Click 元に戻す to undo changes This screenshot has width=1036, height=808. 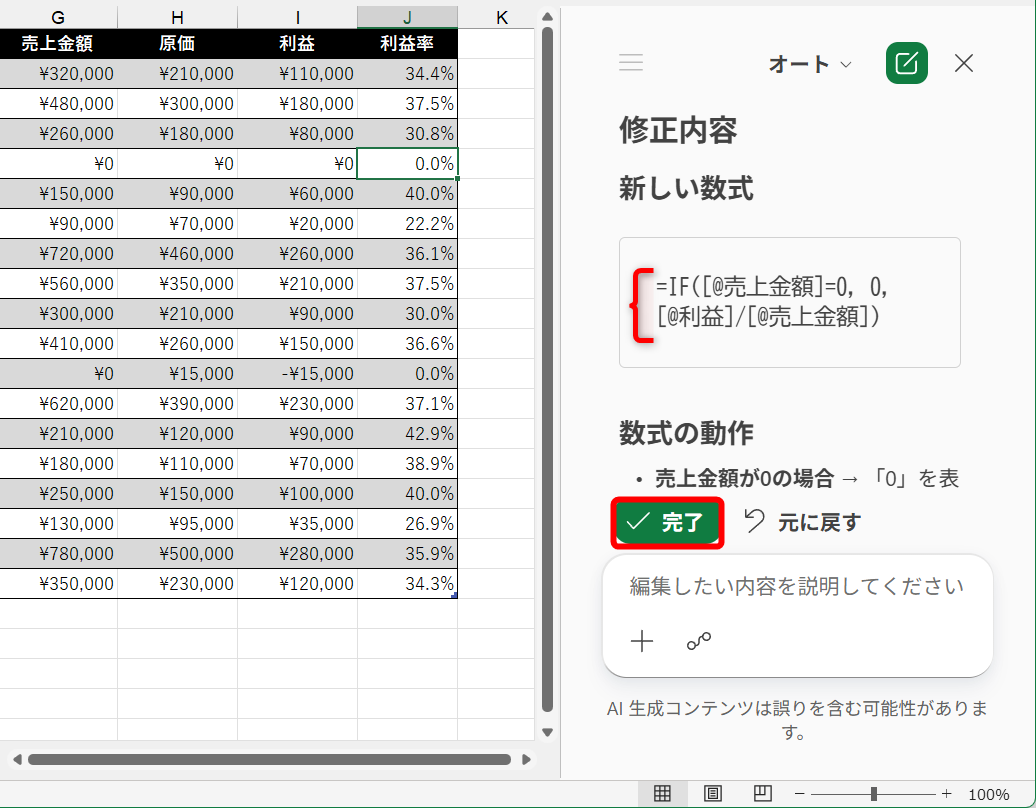pos(803,523)
